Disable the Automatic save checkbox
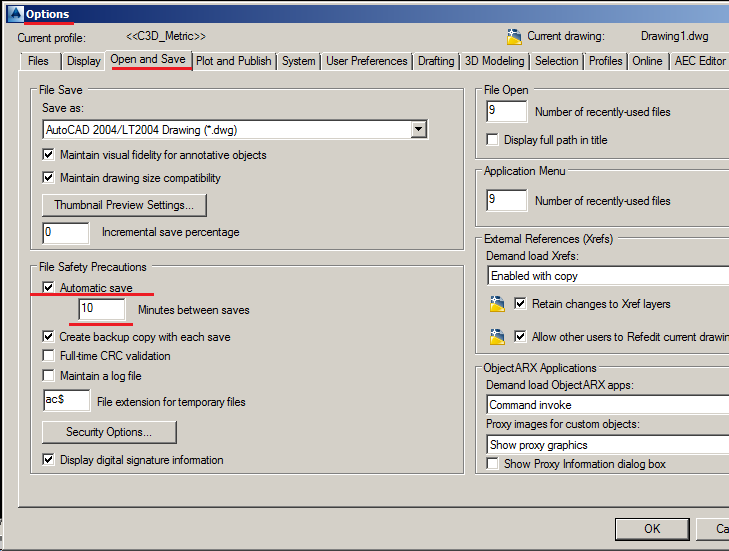The width and height of the screenshot is (729, 551). pyautogui.click(x=48, y=287)
